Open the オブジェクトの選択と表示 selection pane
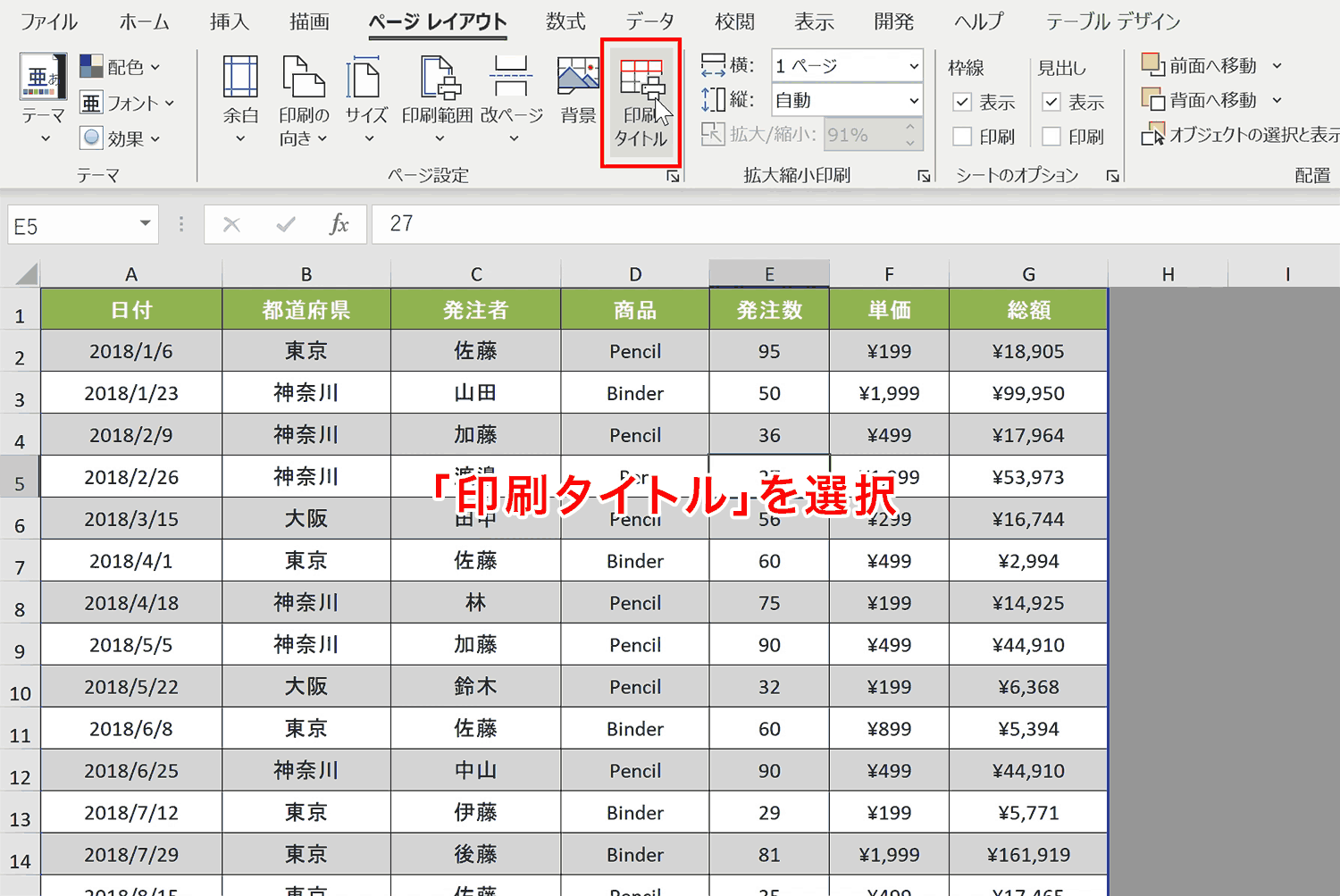 coord(1240,135)
